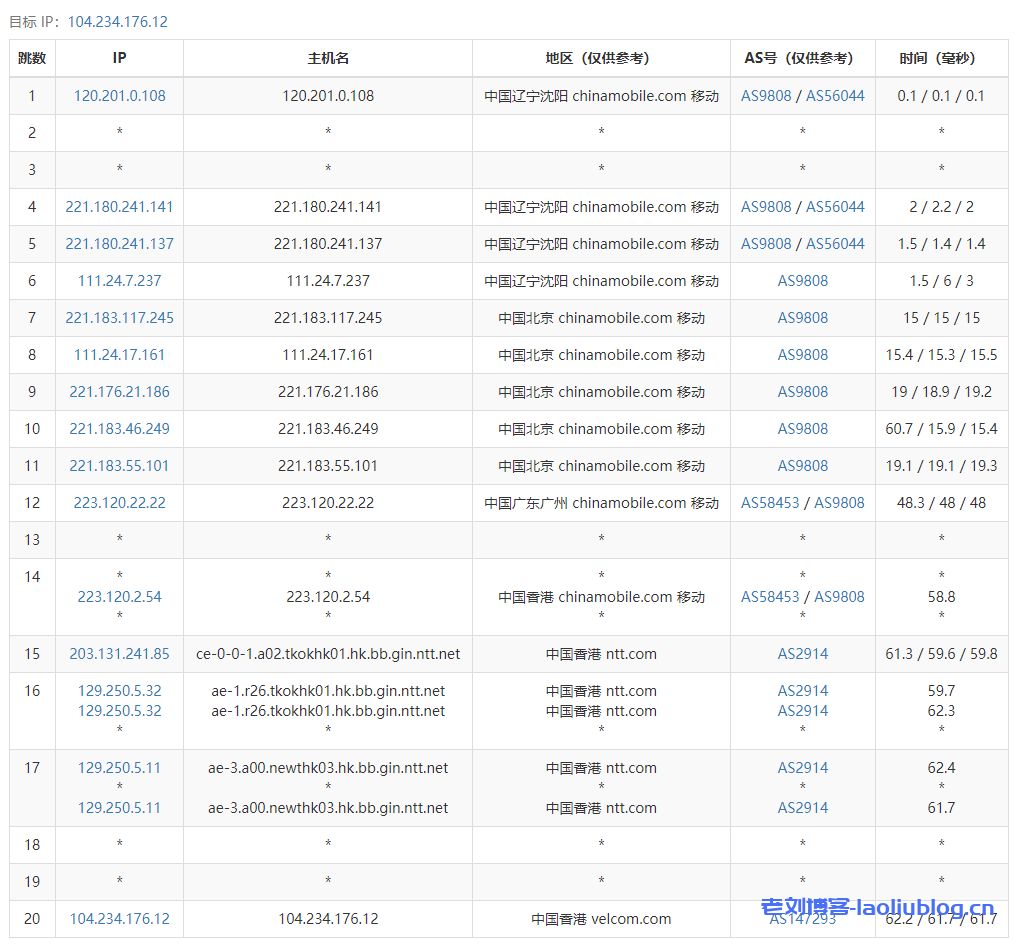The image size is (1020, 945).
Task: Click the 223.120.2.54 IP link in hop 14
Action: tap(120, 597)
